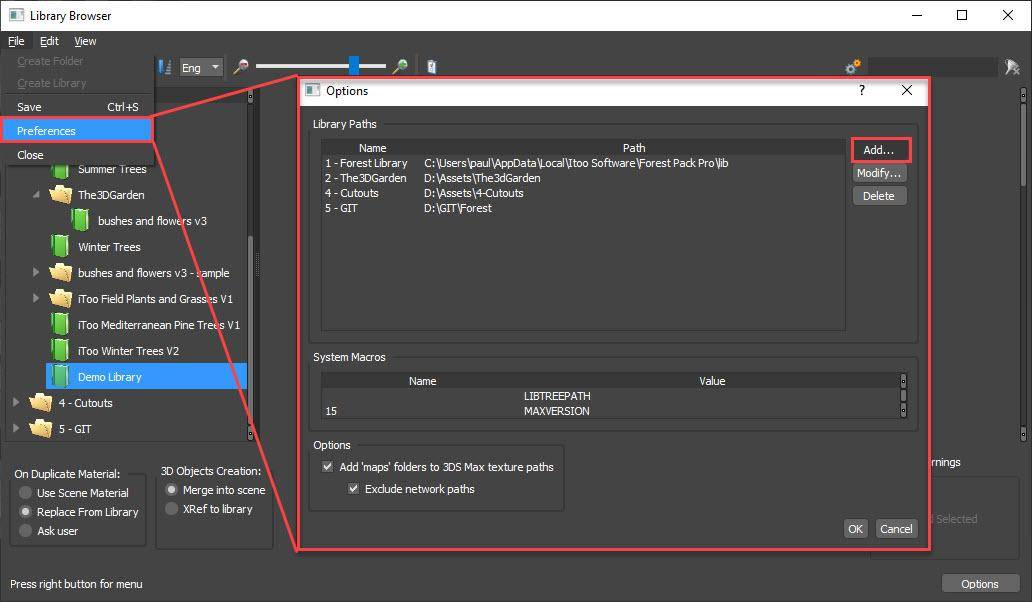The height and width of the screenshot is (602, 1032).
Task: Collapse The3DGarden tree node
Action: (36, 195)
